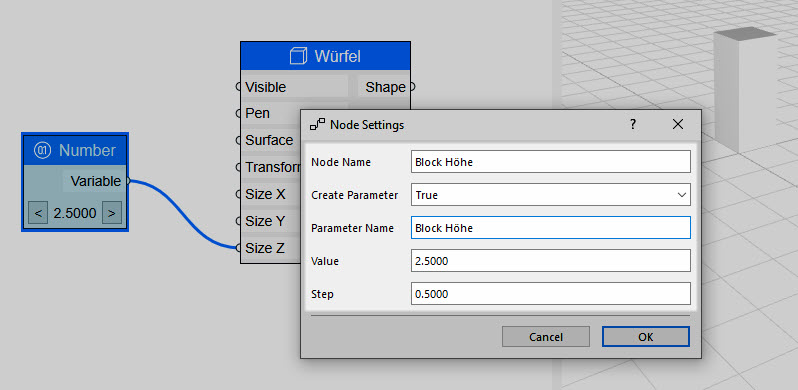The image size is (798, 390).
Task: Click the Number node's 01 icon
Action: click(x=43, y=150)
